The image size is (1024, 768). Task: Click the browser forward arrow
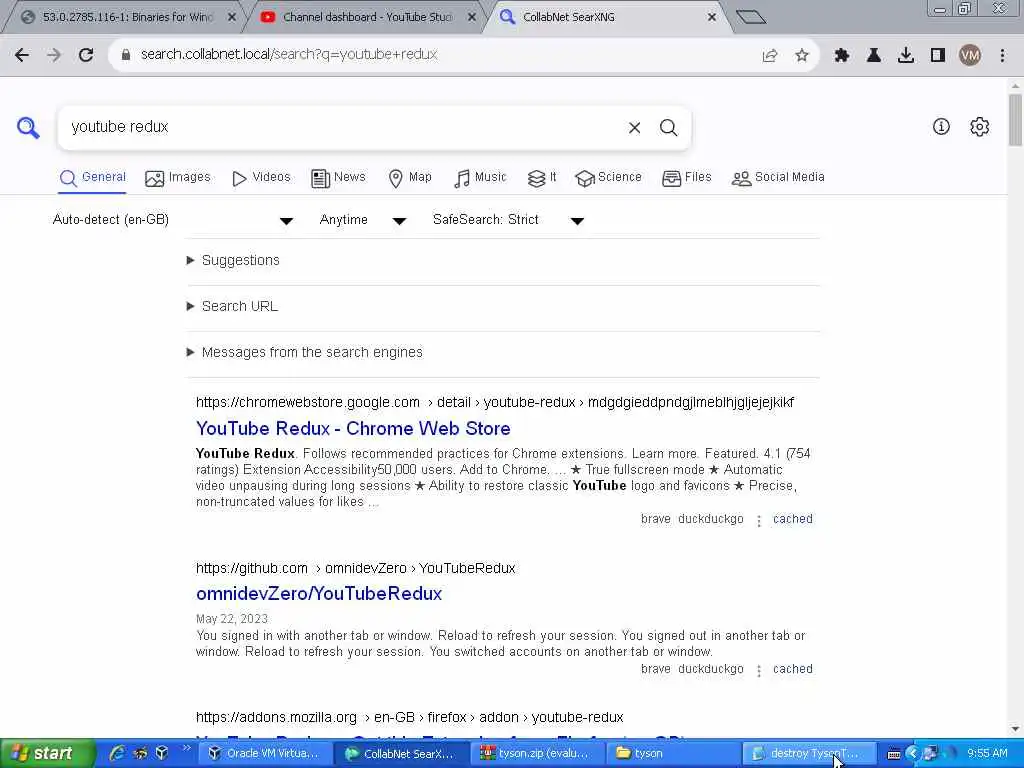pyautogui.click(x=54, y=55)
